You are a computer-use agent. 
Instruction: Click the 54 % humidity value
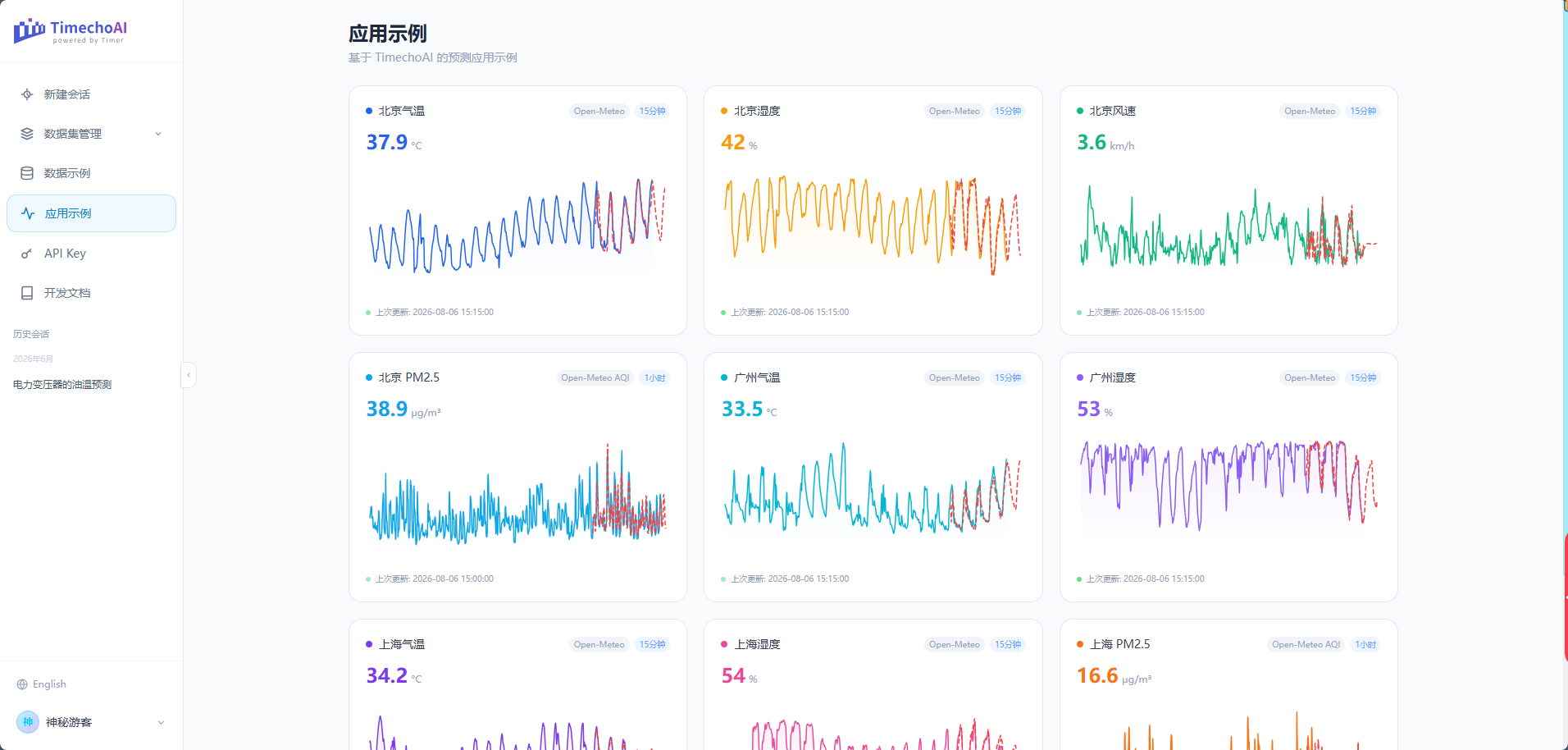click(x=740, y=676)
